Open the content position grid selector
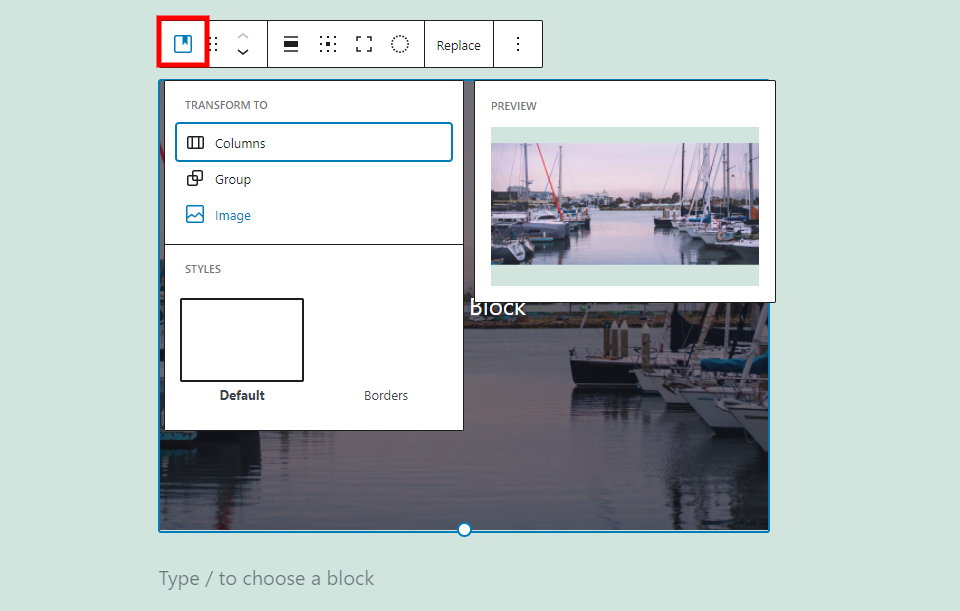 click(327, 44)
